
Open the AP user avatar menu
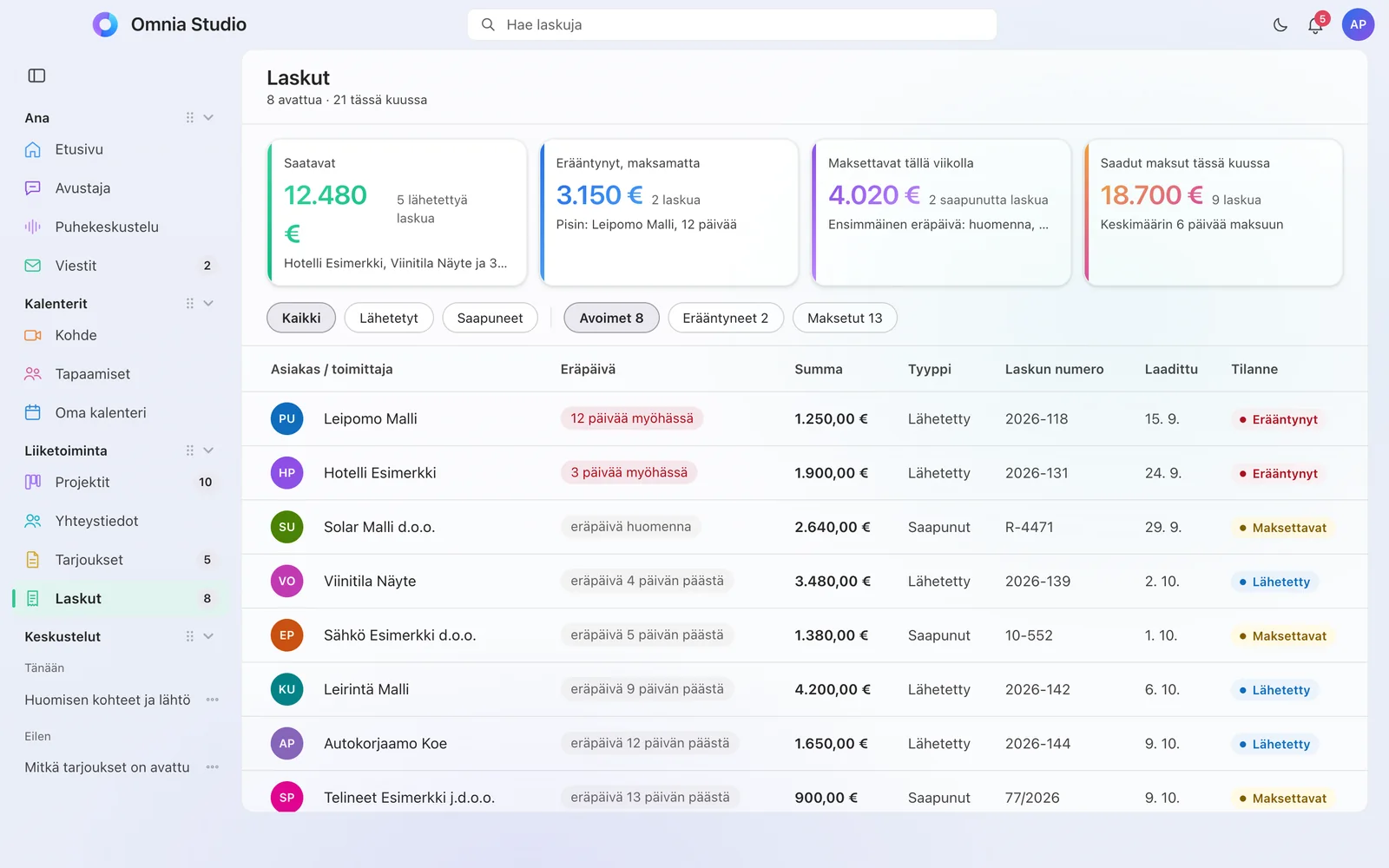click(1358, 24)
